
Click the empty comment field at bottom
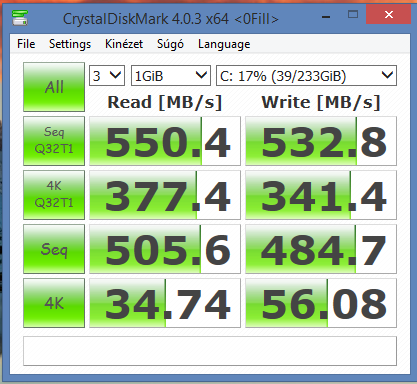210,351
